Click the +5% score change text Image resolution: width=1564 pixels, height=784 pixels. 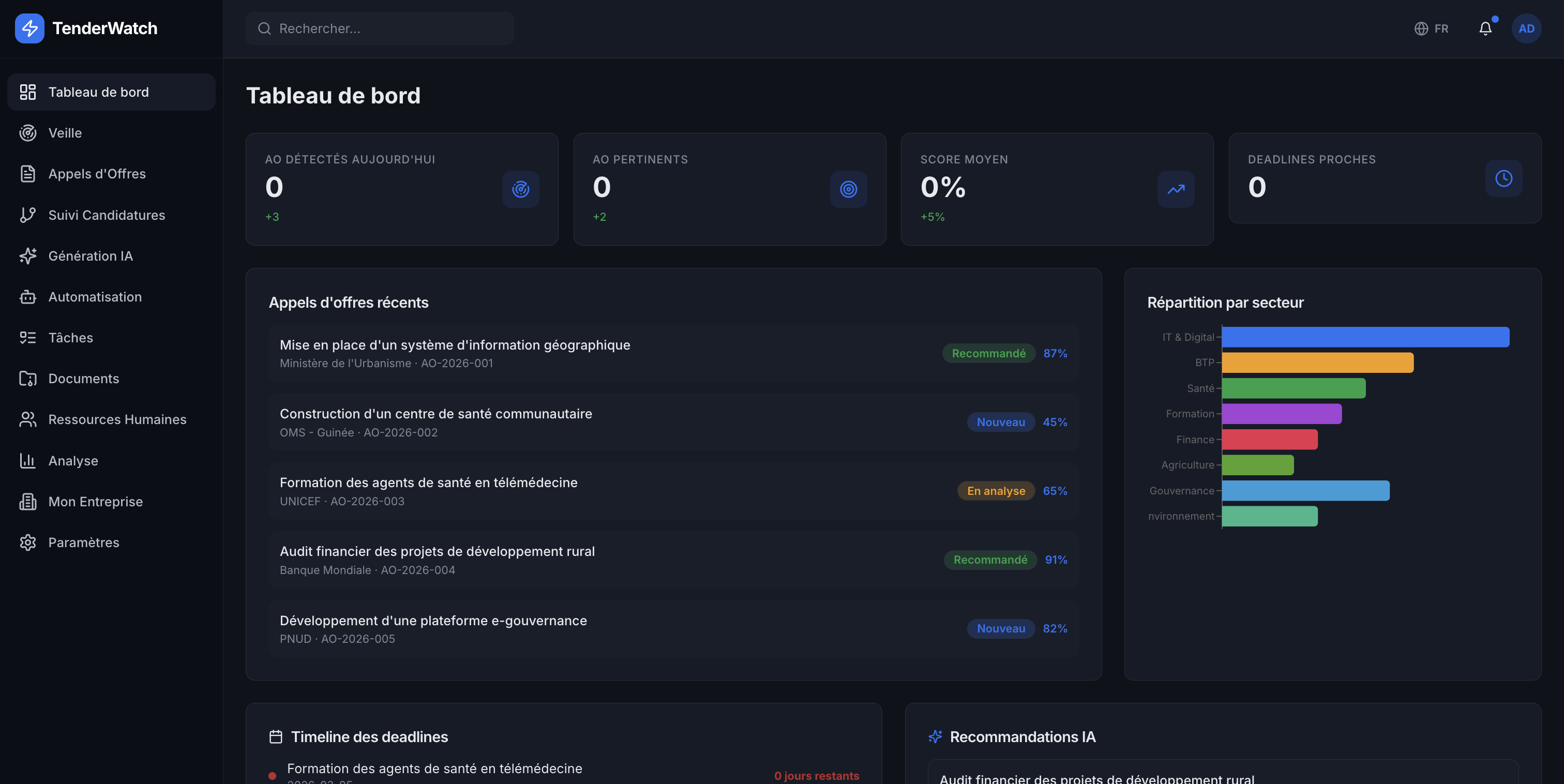(933, 217)
